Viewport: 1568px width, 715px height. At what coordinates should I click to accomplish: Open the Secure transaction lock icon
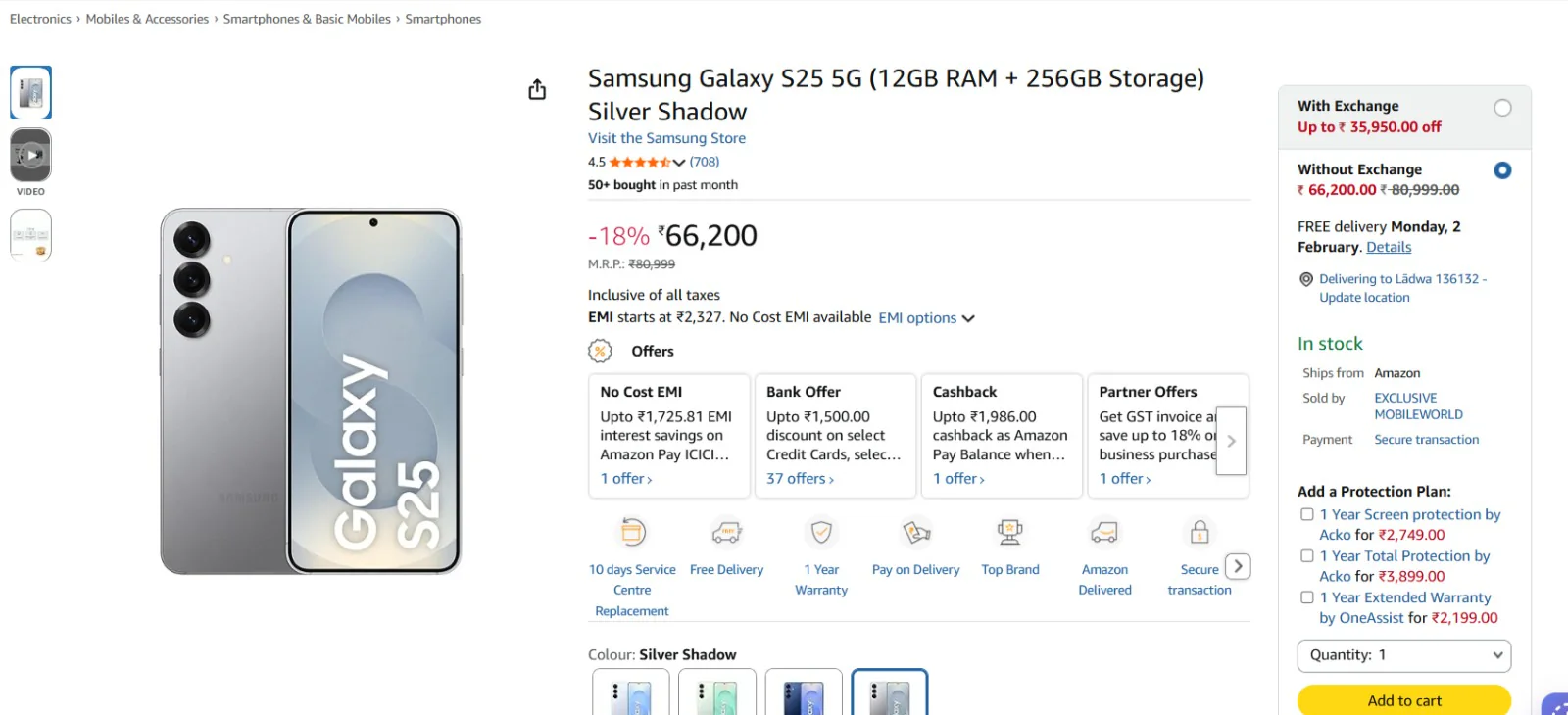pyautogui.click(x=1199, y=532)
